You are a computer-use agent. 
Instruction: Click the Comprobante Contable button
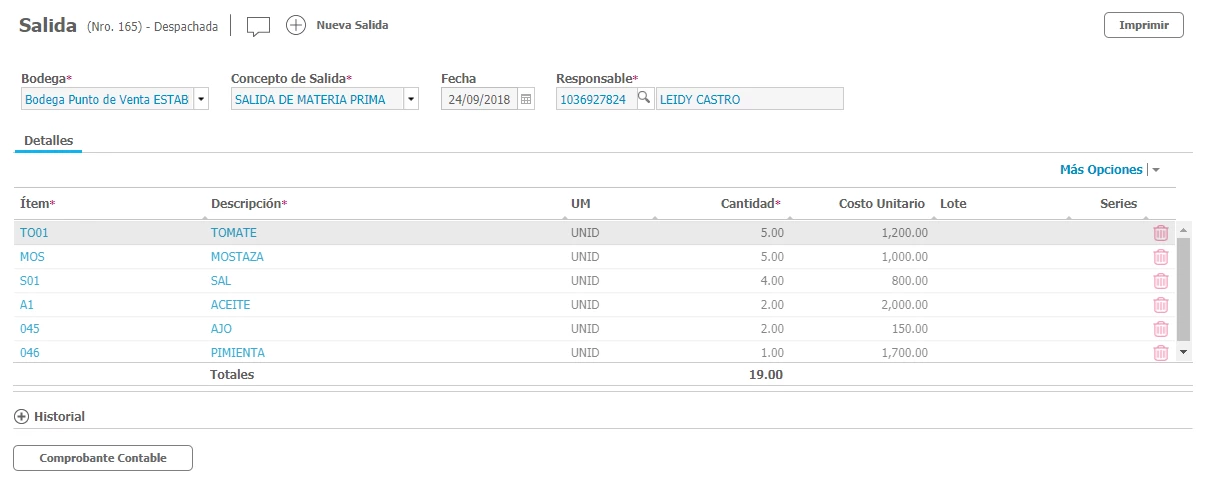[102, 458]
